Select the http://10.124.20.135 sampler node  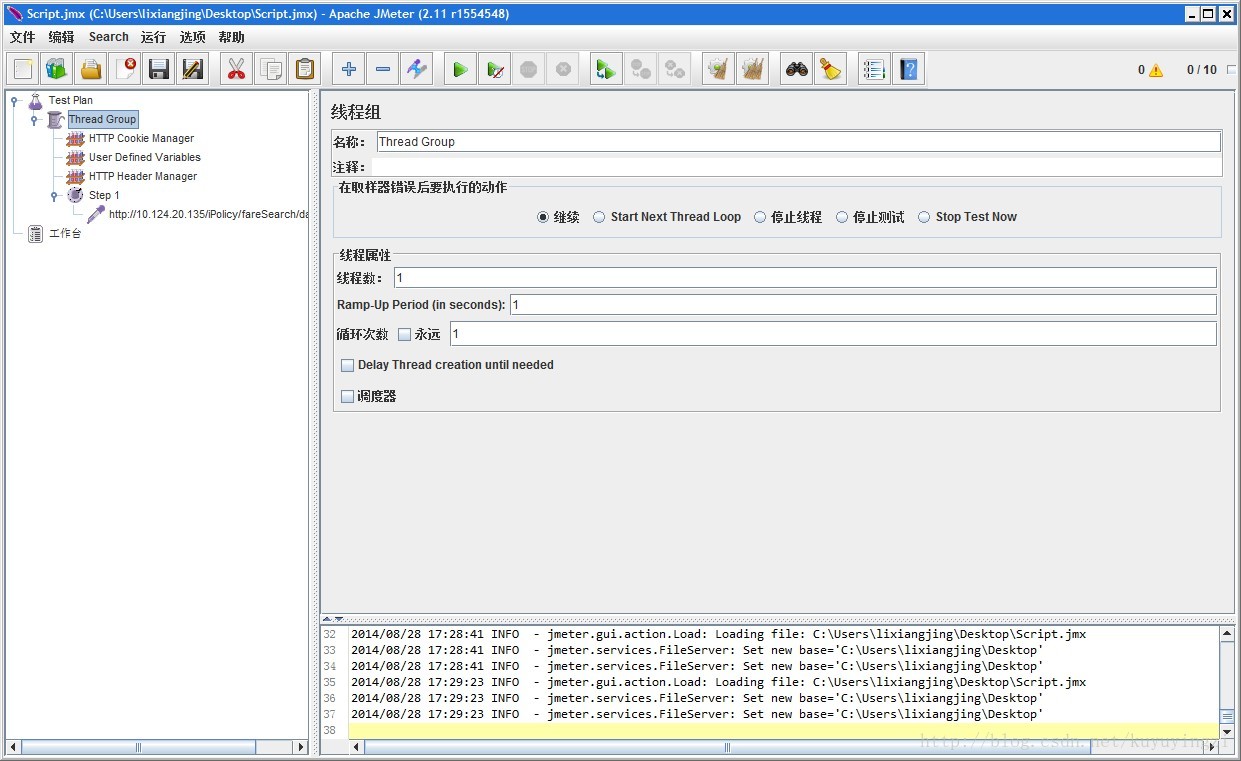tap(208, 215)
